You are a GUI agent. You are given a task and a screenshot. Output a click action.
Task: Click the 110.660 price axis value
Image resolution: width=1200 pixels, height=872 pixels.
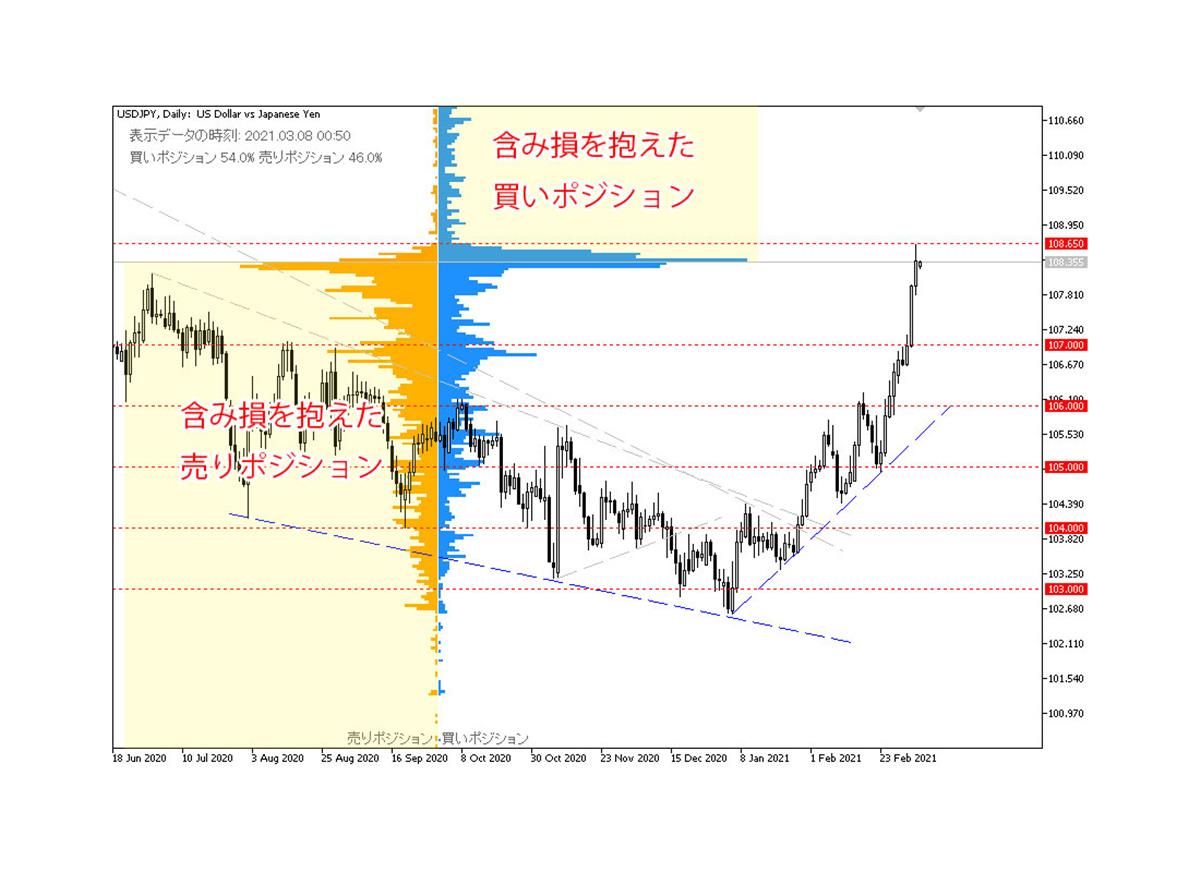click(x=1066, y=121)
